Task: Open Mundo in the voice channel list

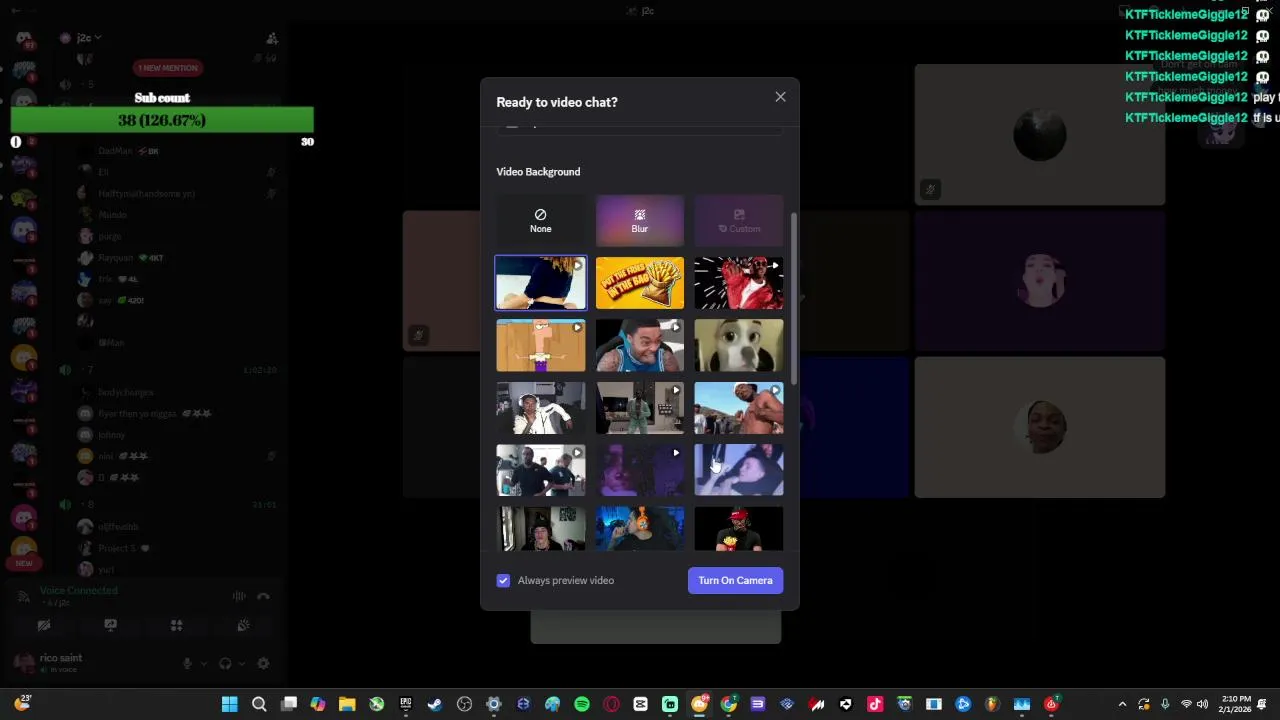Action: pyautogui.click(x=112, y=215)
